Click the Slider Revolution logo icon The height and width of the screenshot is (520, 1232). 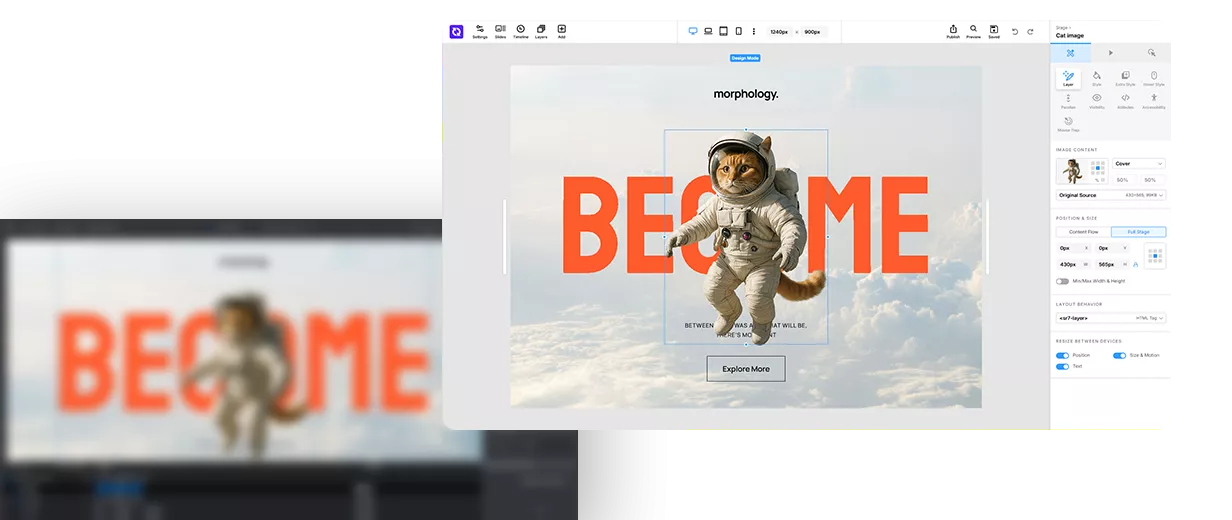click(456, 31)
